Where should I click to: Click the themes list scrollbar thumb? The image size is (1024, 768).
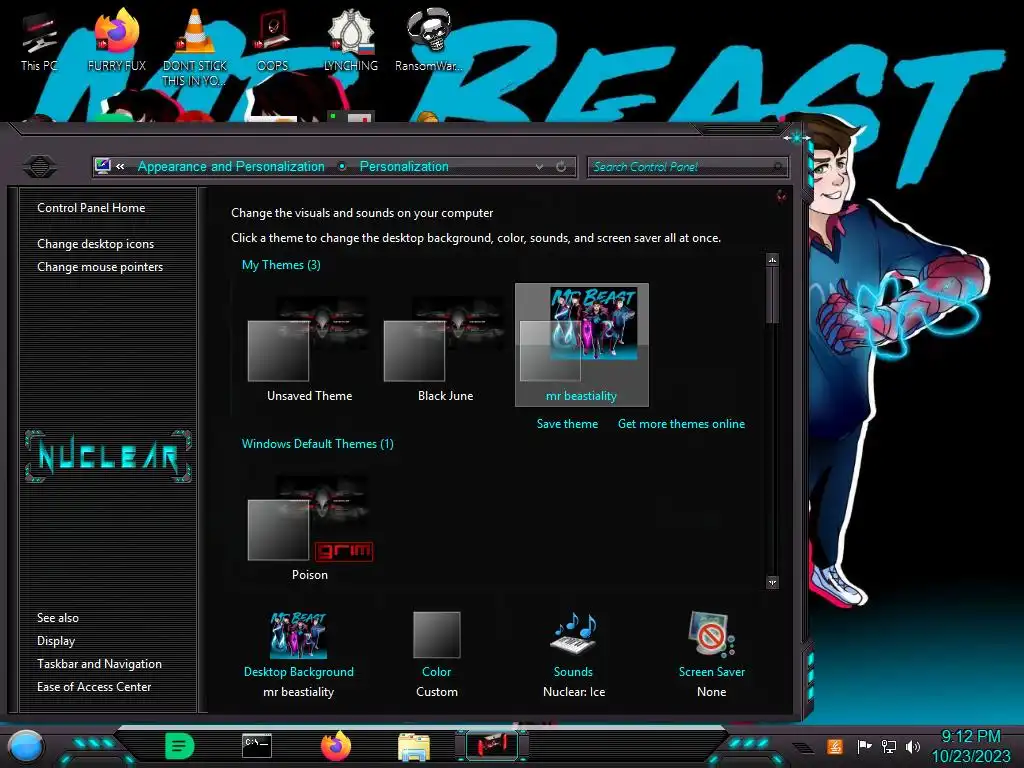[773, 295]
